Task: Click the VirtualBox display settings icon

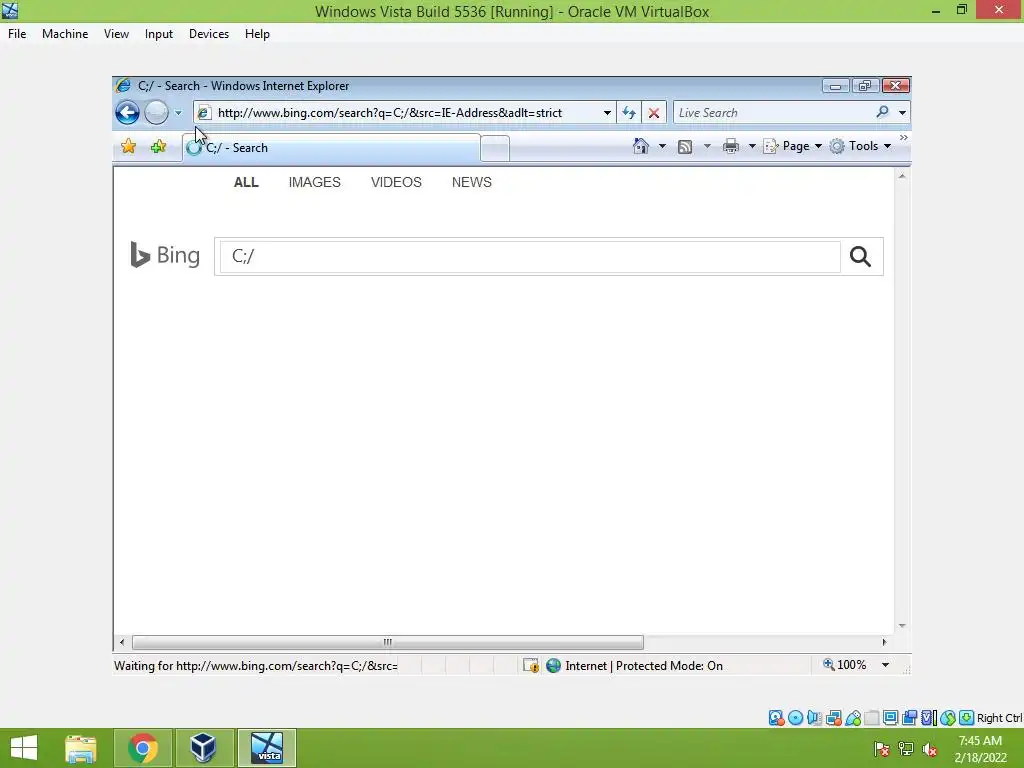Action: (890, 718)
